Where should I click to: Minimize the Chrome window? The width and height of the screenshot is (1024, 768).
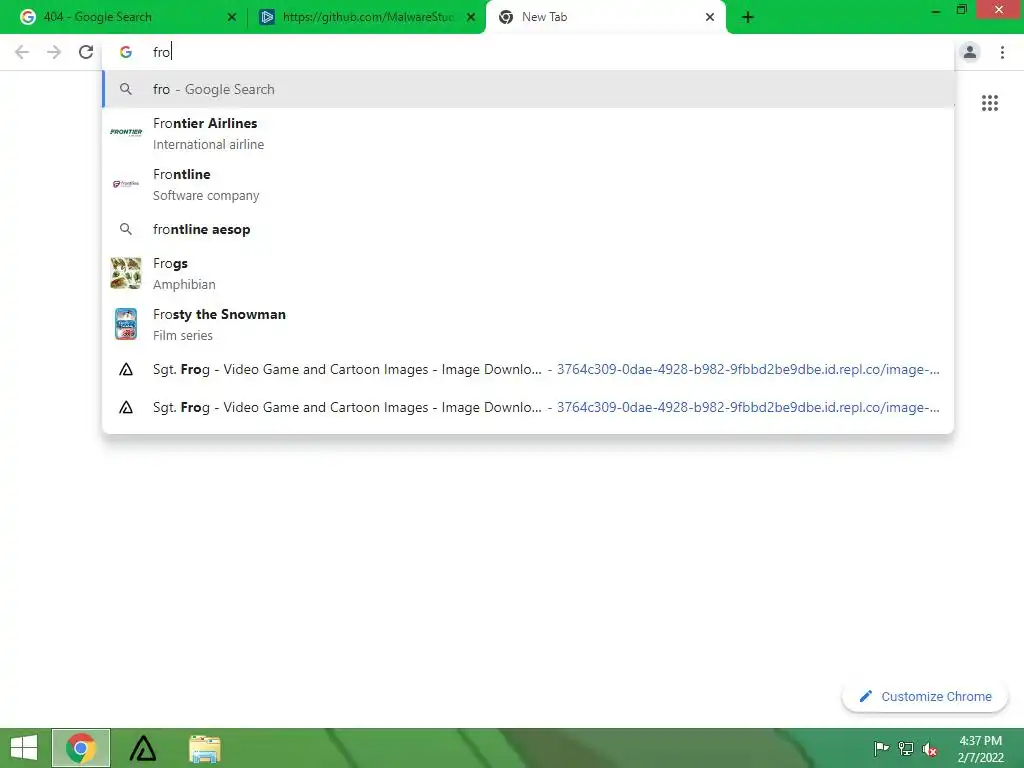[936, 10]
